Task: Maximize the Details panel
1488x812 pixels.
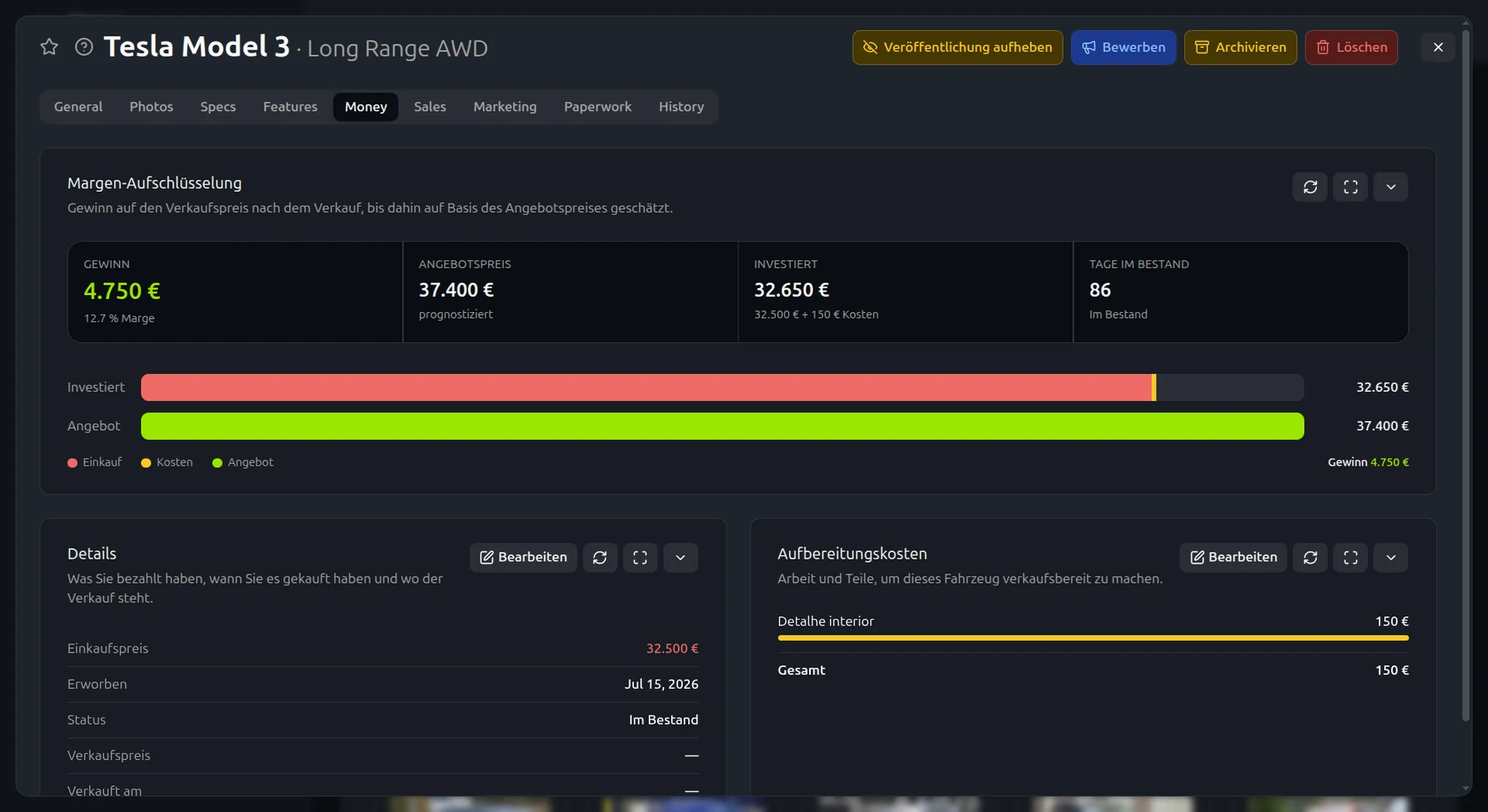Action: [639, 557]
